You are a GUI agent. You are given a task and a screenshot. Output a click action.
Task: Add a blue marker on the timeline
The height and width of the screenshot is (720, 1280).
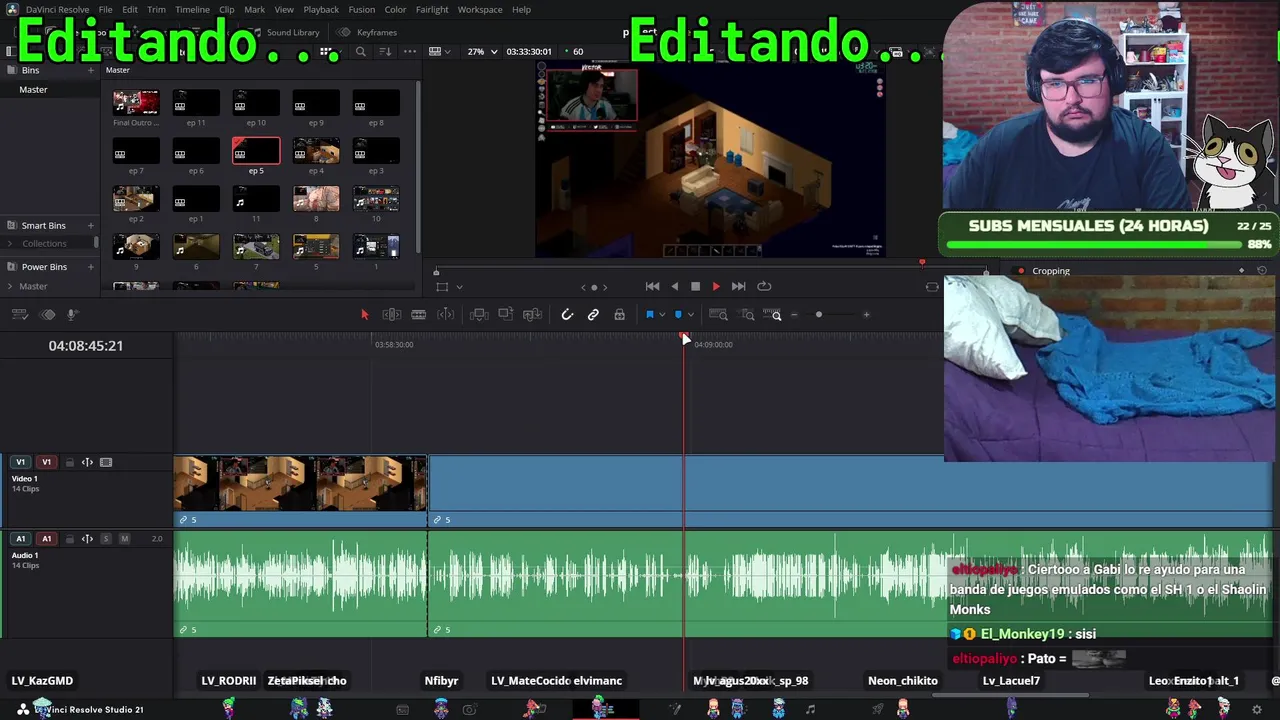point(678,315)
